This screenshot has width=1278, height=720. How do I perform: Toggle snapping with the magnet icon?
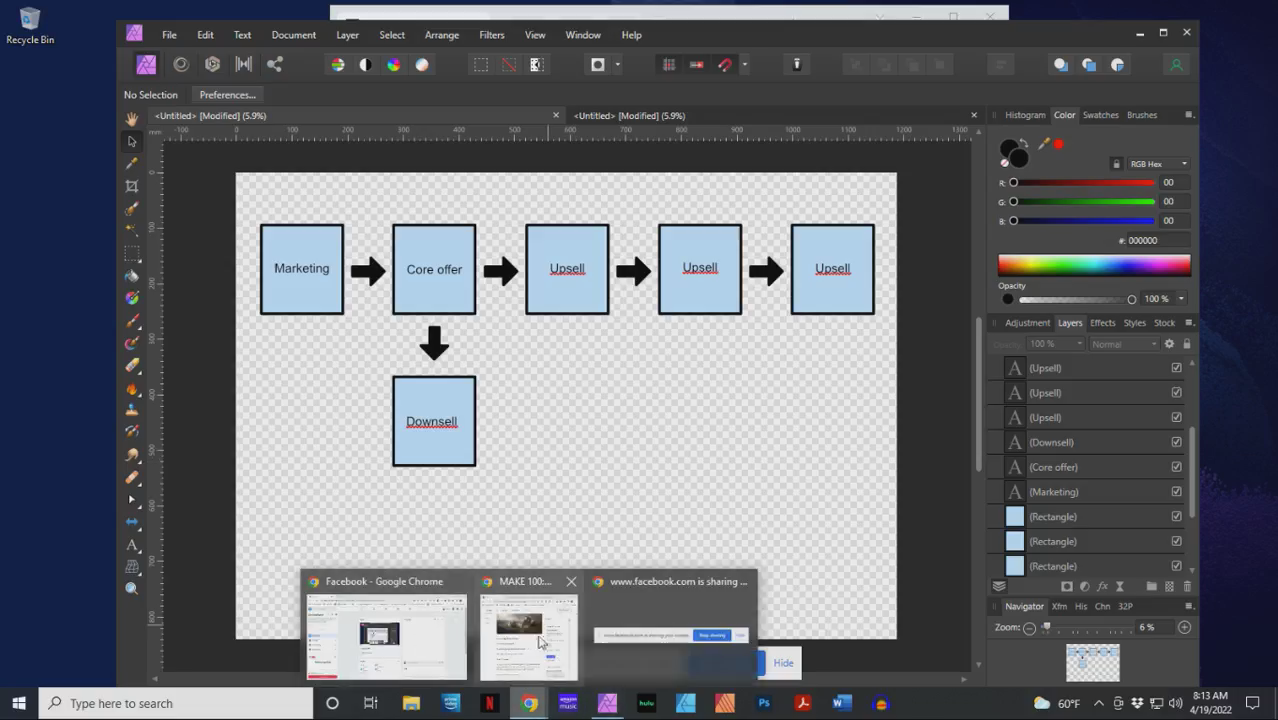(x=725, y=64)
